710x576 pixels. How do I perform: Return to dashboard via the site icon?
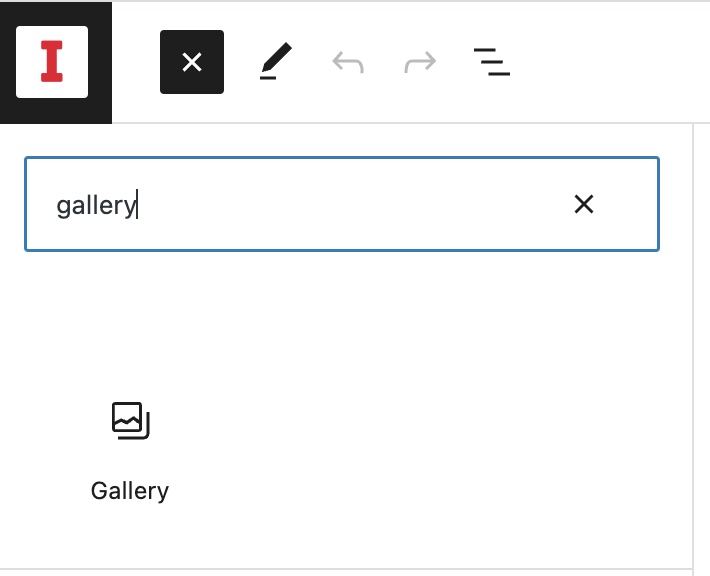click(52, 62)
